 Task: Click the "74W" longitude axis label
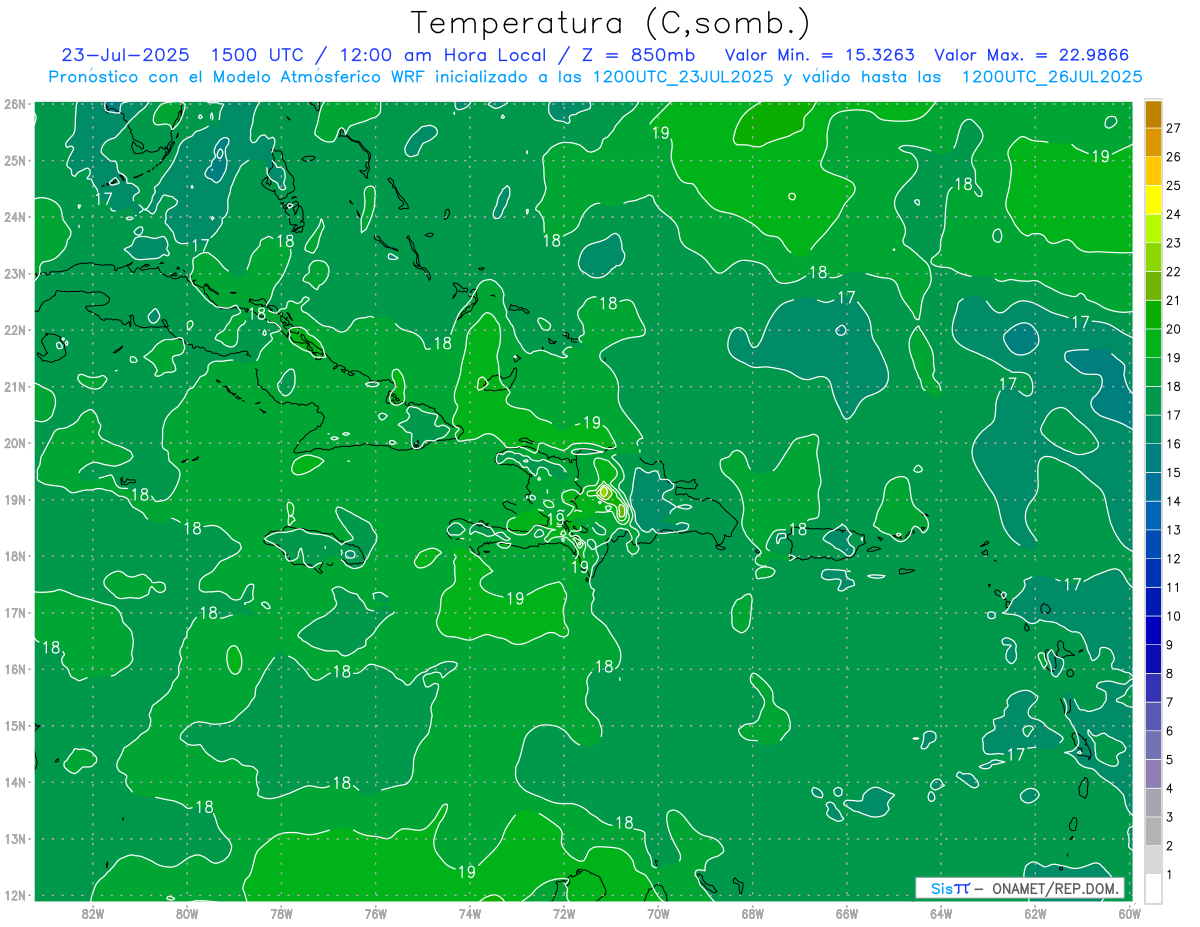[x=470, y=913]
